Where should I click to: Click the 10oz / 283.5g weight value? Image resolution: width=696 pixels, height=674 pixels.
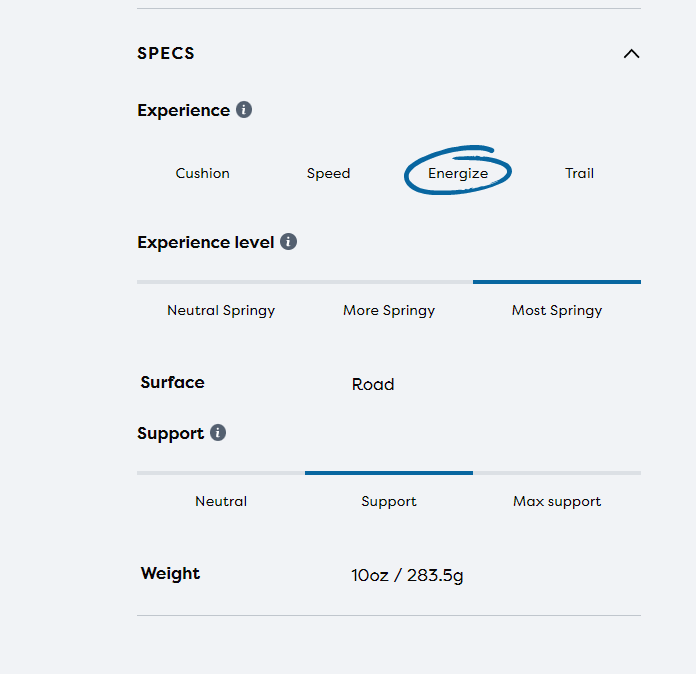point(407,575)
